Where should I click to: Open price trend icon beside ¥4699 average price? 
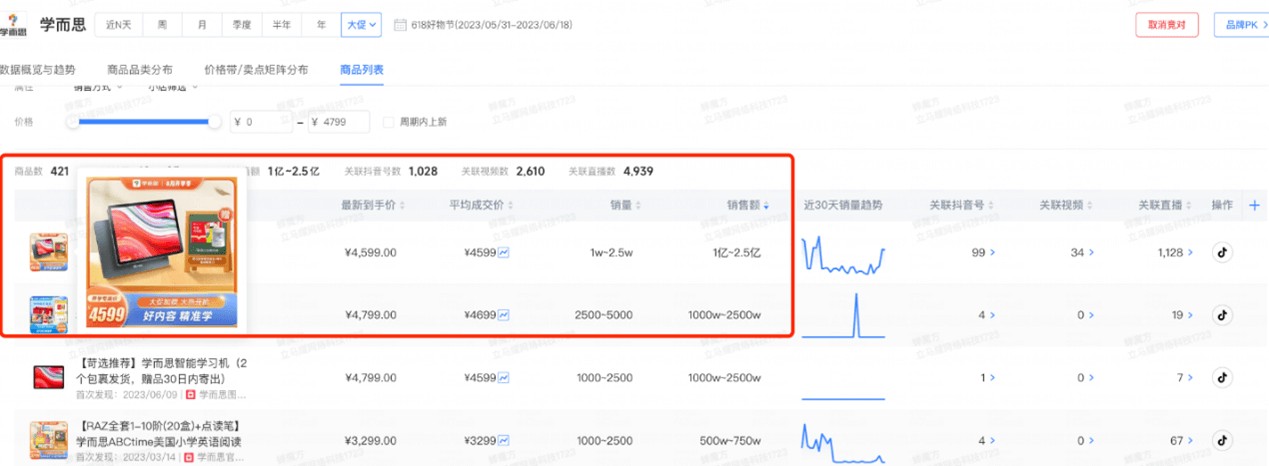coord(503,315)
